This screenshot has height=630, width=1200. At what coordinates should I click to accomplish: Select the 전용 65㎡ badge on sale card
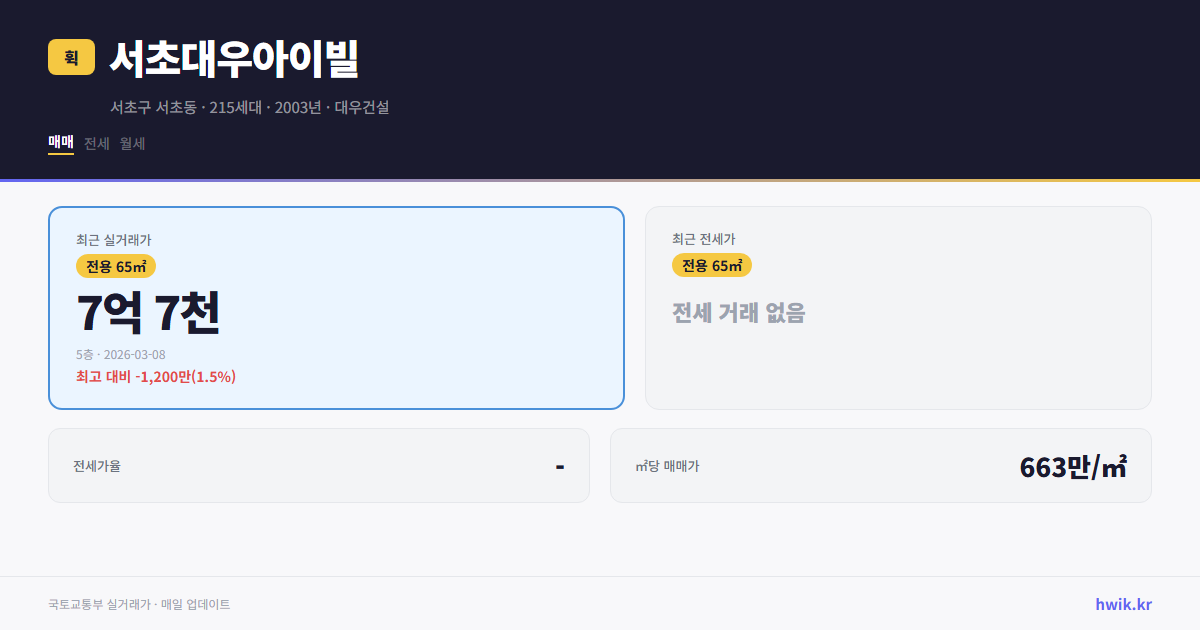(x=112, y=266)
